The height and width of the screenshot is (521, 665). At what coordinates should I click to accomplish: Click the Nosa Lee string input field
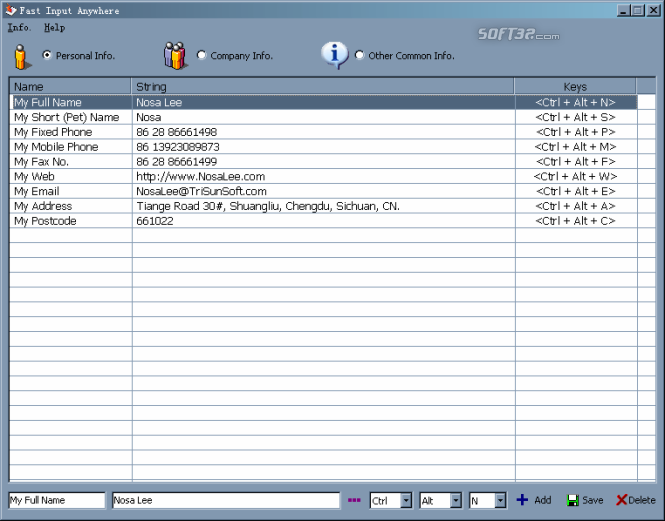(226, 500)
